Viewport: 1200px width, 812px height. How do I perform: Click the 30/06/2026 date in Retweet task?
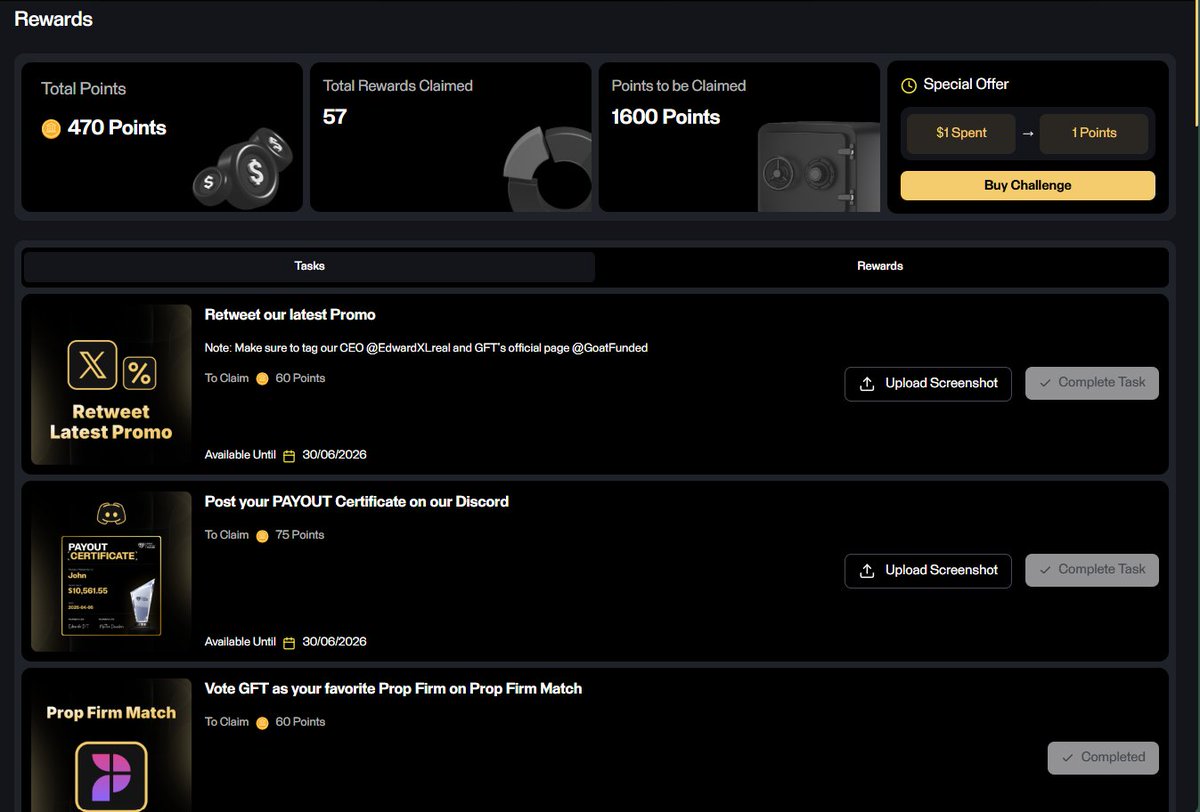tap(334, 455)
